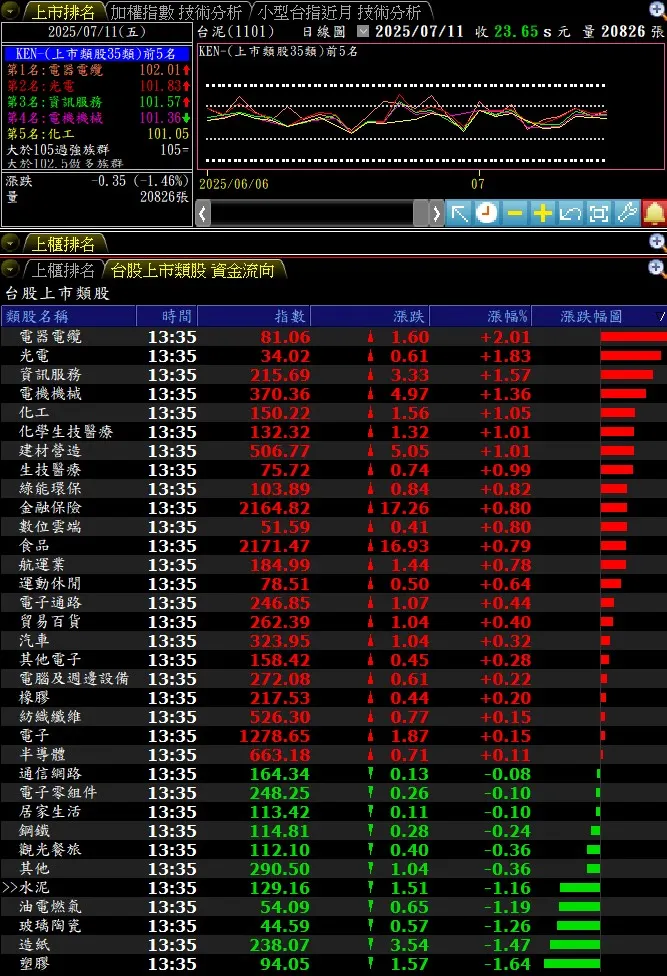Switch to the 上市排名 tab
This screenshot has height=976, width=667.
(x=63, y=12)
